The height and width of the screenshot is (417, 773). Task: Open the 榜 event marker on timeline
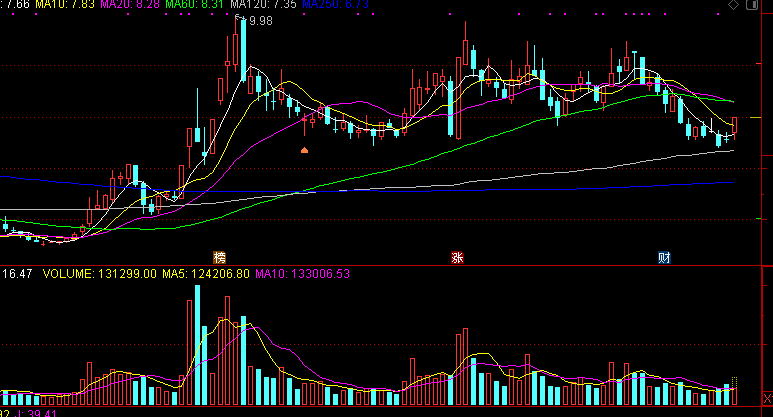pos(219,257)
